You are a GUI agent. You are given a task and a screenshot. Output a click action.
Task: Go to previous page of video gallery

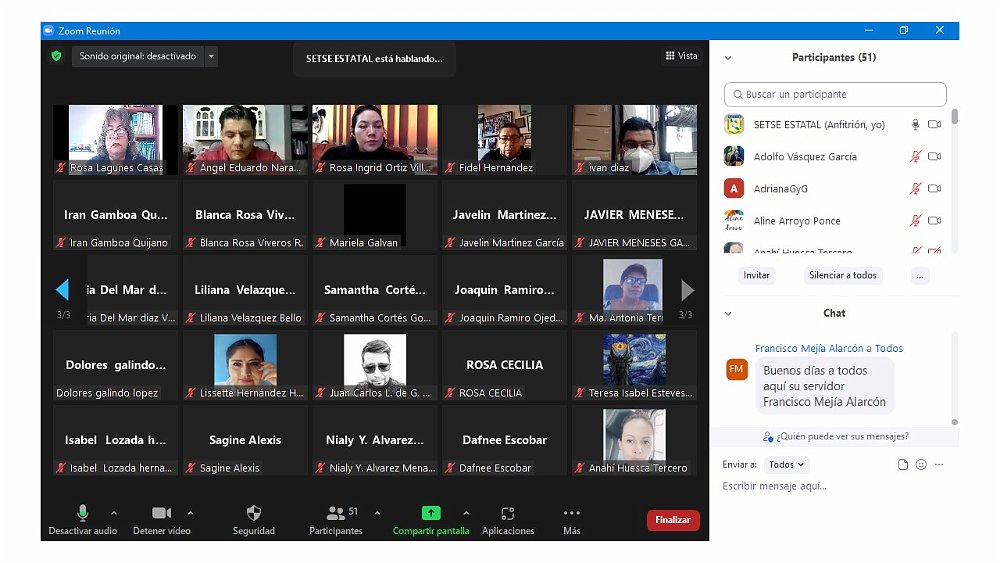pyautogui.click(x=62, y=290)
